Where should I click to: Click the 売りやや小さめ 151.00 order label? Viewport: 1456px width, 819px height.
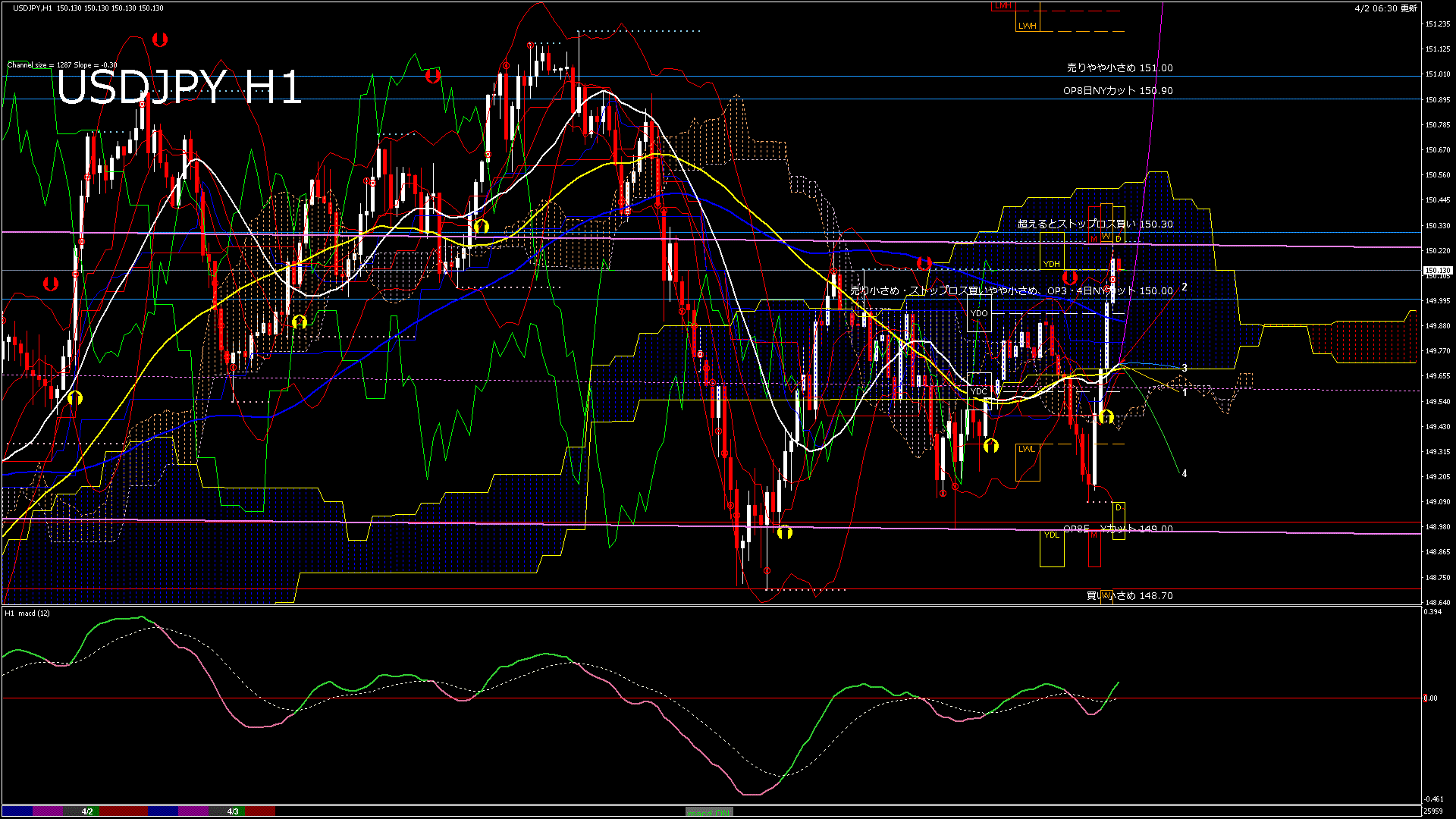[x=1119, y=68]
